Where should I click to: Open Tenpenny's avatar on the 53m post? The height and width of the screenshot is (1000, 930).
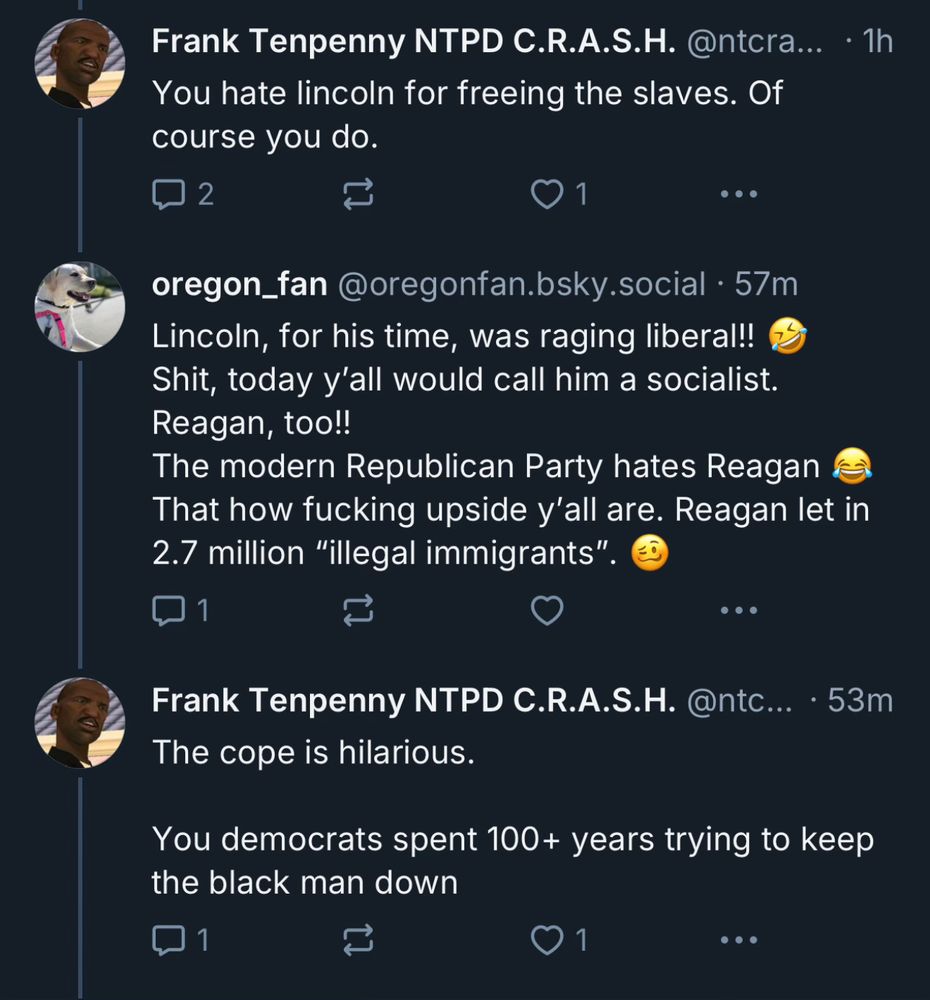tap(80, 723)
